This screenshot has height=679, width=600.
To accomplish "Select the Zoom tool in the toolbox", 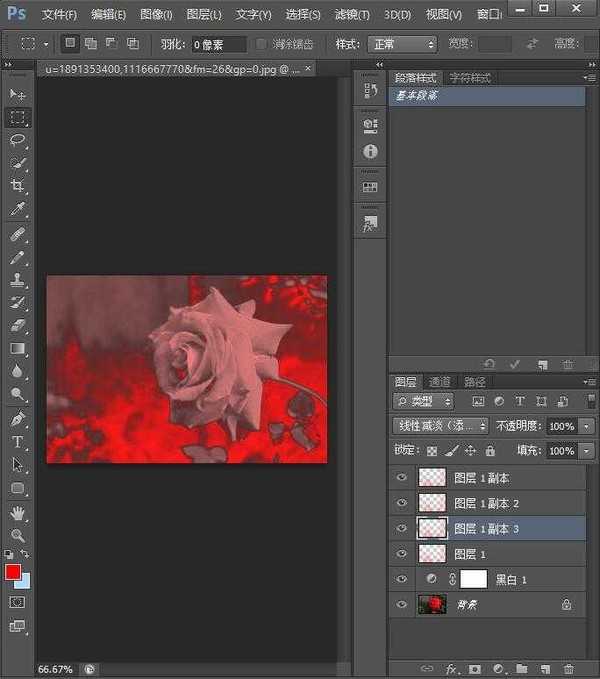I will point(18,535).
